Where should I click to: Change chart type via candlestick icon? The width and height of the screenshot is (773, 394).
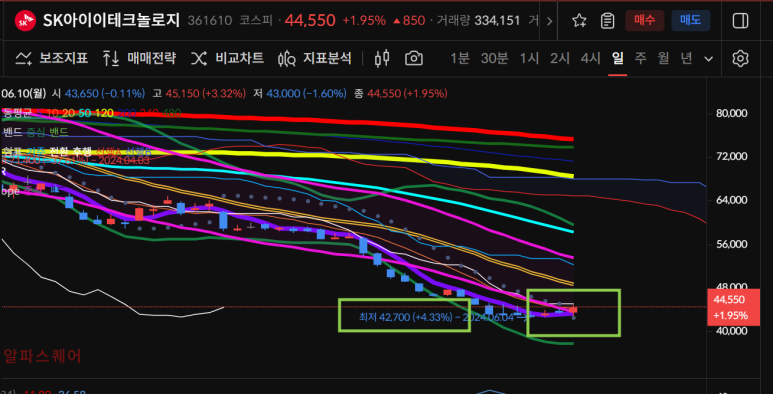click(382, 59)
